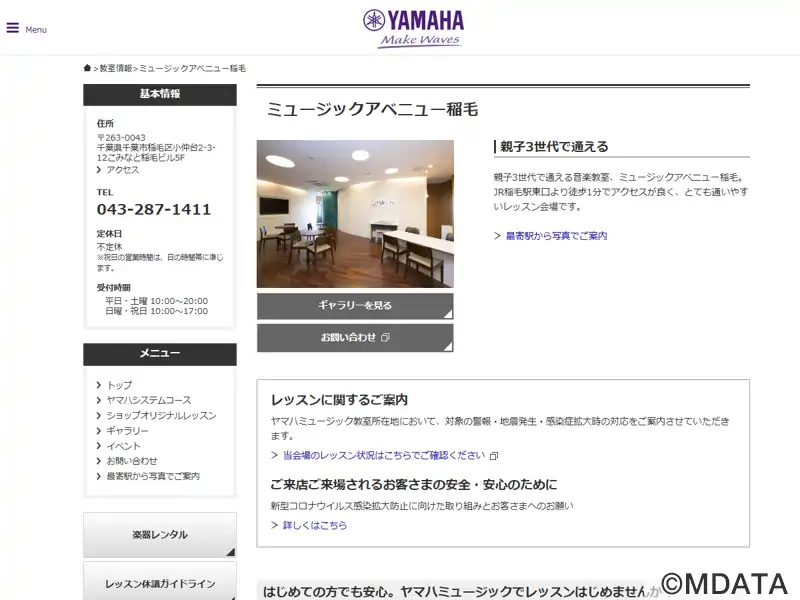Click the chevron arrow before アクセス
Viewport: 800px width, 600px height.
(x=99, y=170)
